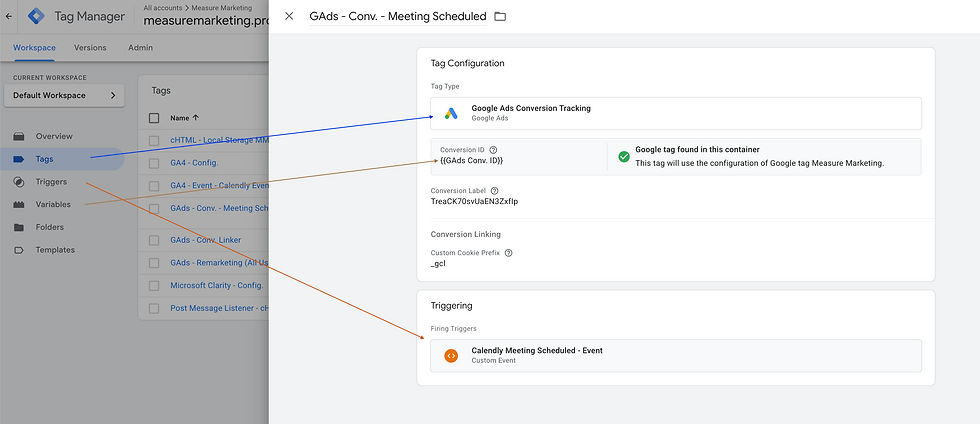Click the _gcl cookie prefix value
980x424 pixels.
pyautogui.click(x=438, y=263)
